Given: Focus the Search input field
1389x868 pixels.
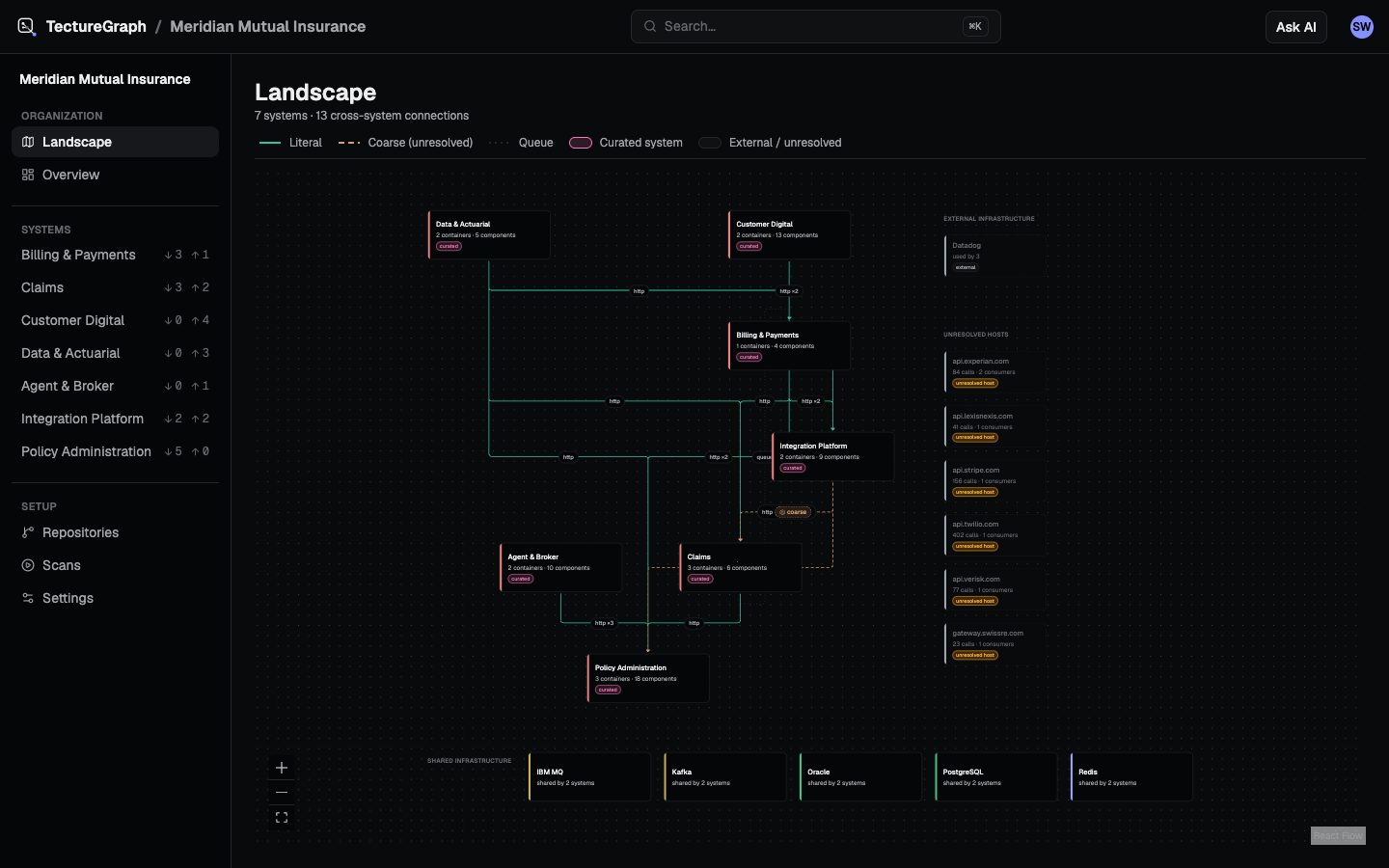Looking at the screenshot, I should pyautogui.click(x=815, y=27).
